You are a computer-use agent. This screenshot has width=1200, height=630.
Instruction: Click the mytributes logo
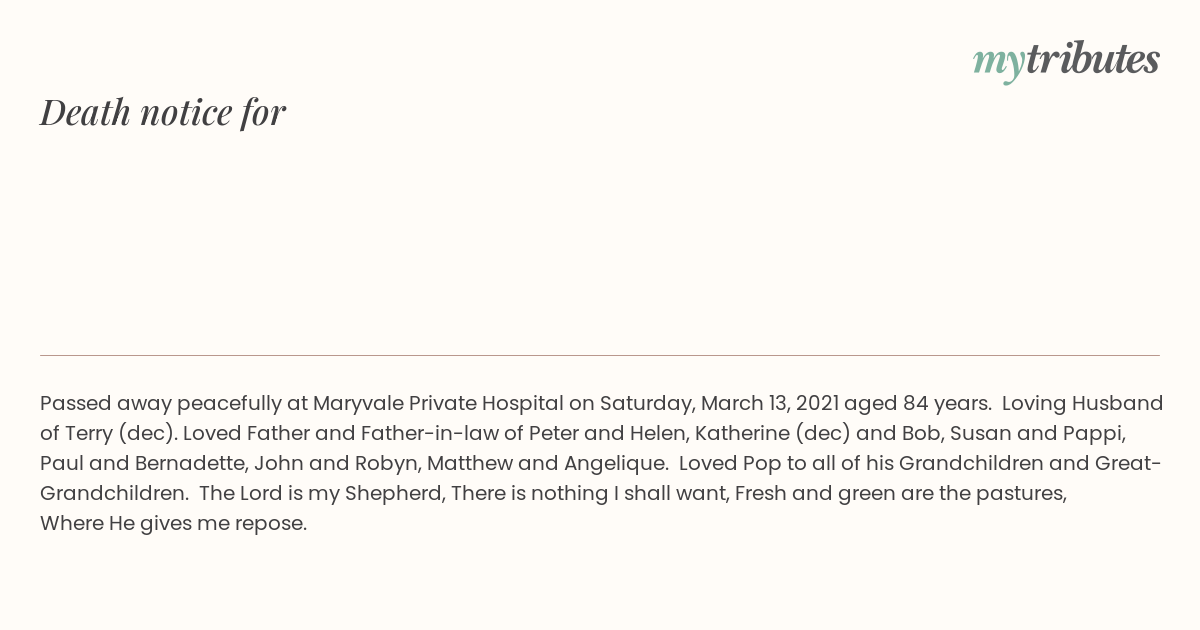click(x=1066, y=61)
